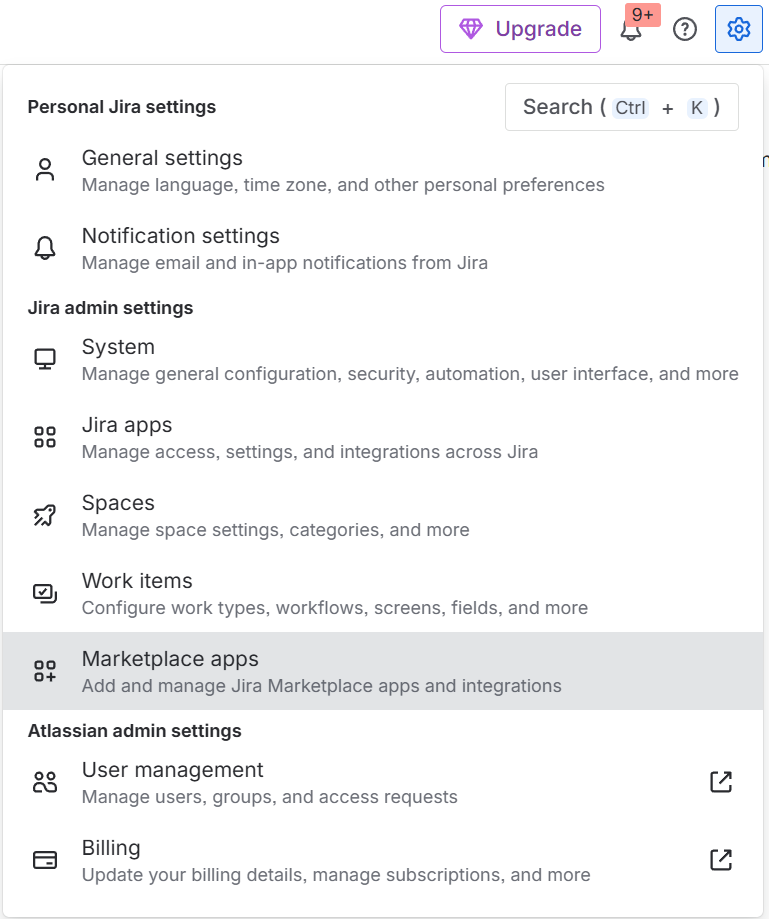Click the person icon beside General settings
The height and width of the screenshot is (919, 769).
pyautogui.click(x=45, y=170)
